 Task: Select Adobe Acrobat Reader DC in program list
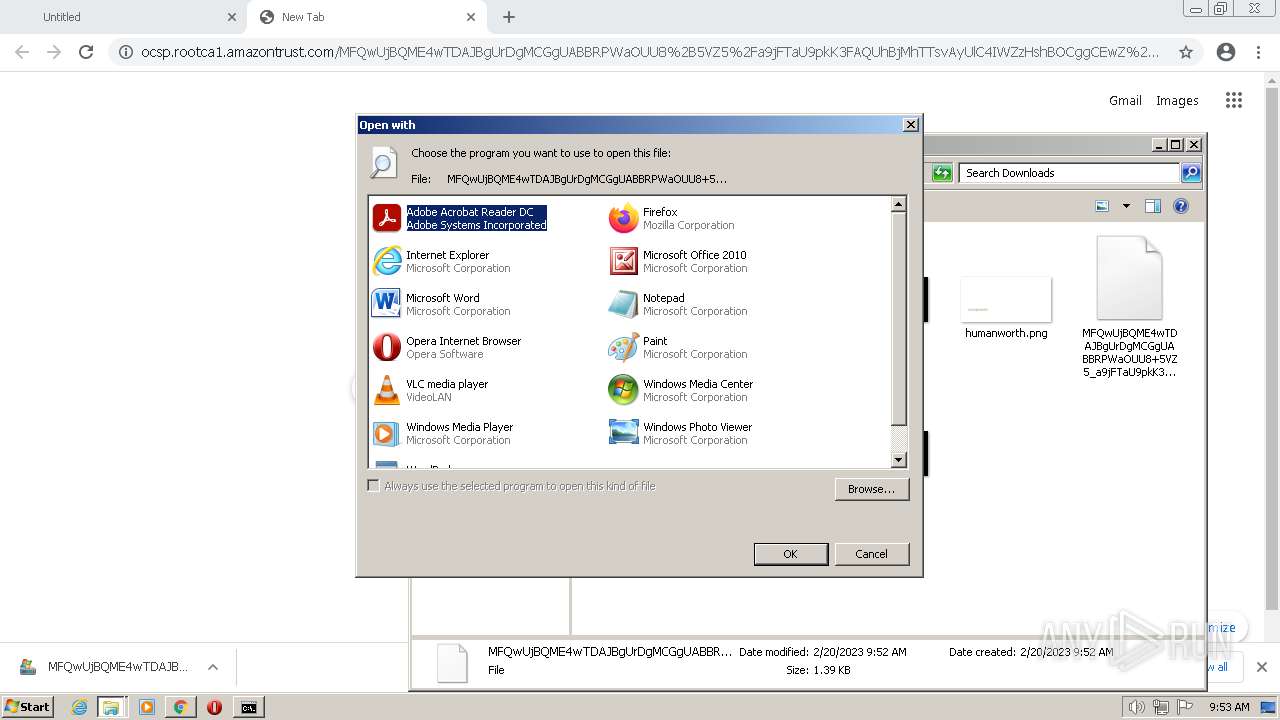(460, 218)
